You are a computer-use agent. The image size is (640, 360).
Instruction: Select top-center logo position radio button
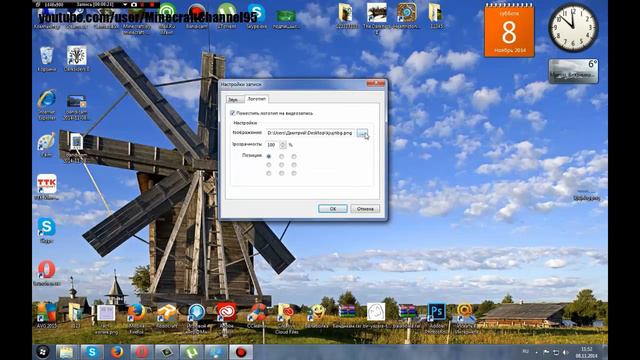(x=281, y=156)
